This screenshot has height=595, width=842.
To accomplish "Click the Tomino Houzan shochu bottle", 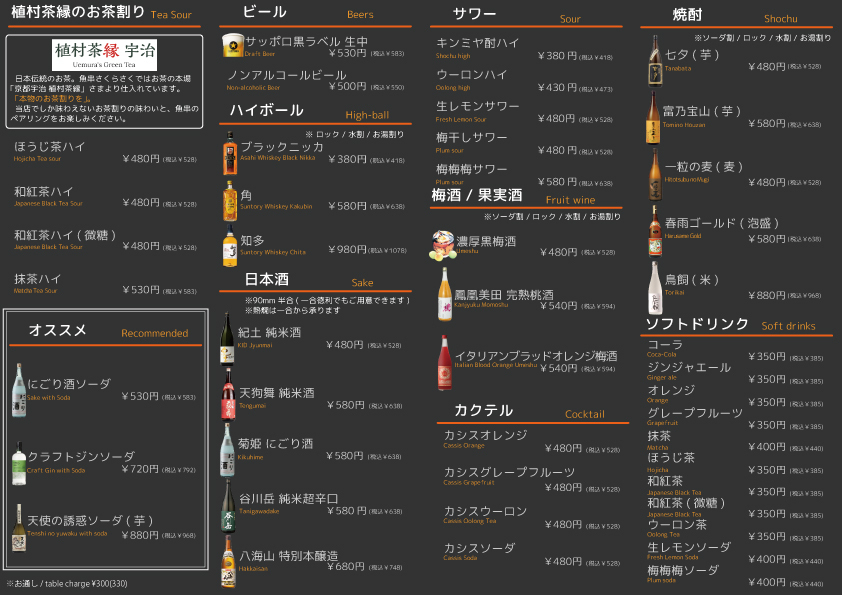I will (653, 118).
